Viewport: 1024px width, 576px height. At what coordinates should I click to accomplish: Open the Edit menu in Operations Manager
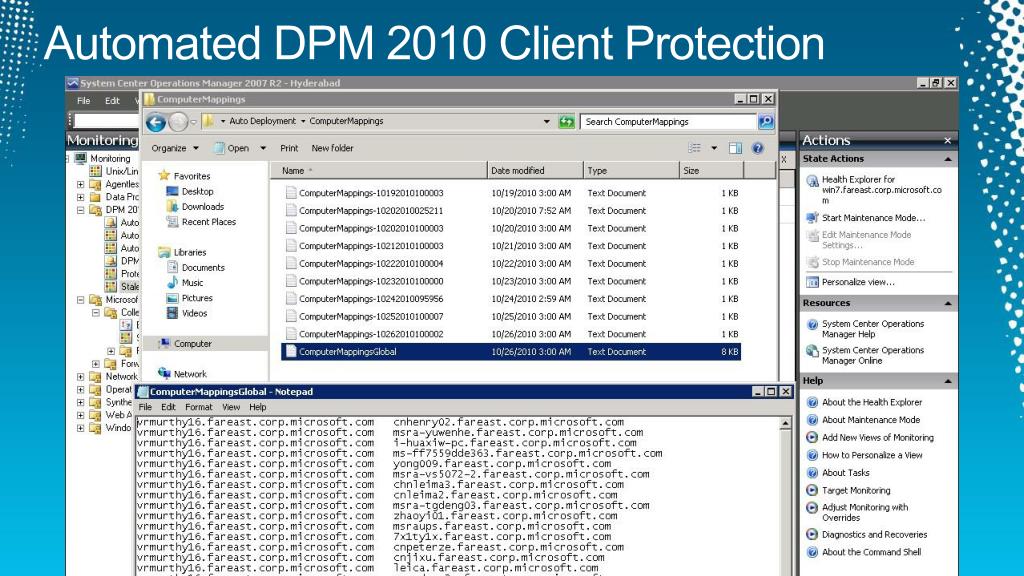click(x=112, y=101)
